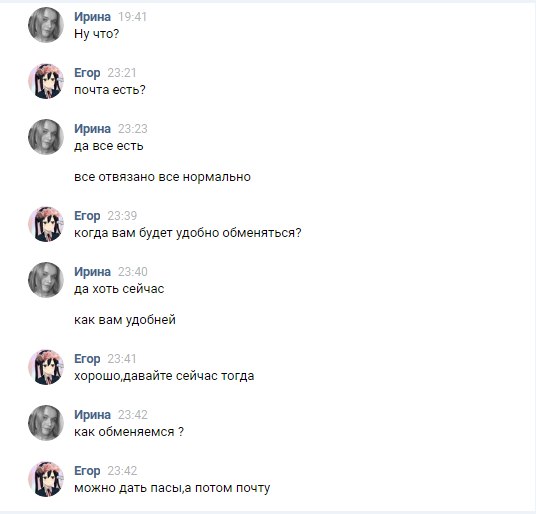Select the message 'можно дать пасы,а потом почту'
Viewport: 536px width, 514px height.
172,488
